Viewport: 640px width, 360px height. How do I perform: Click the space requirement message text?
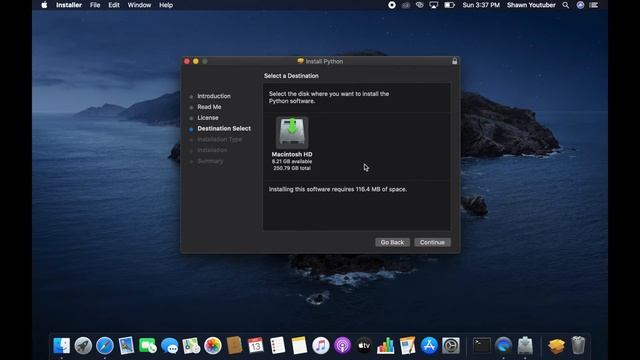coord(338,189)
